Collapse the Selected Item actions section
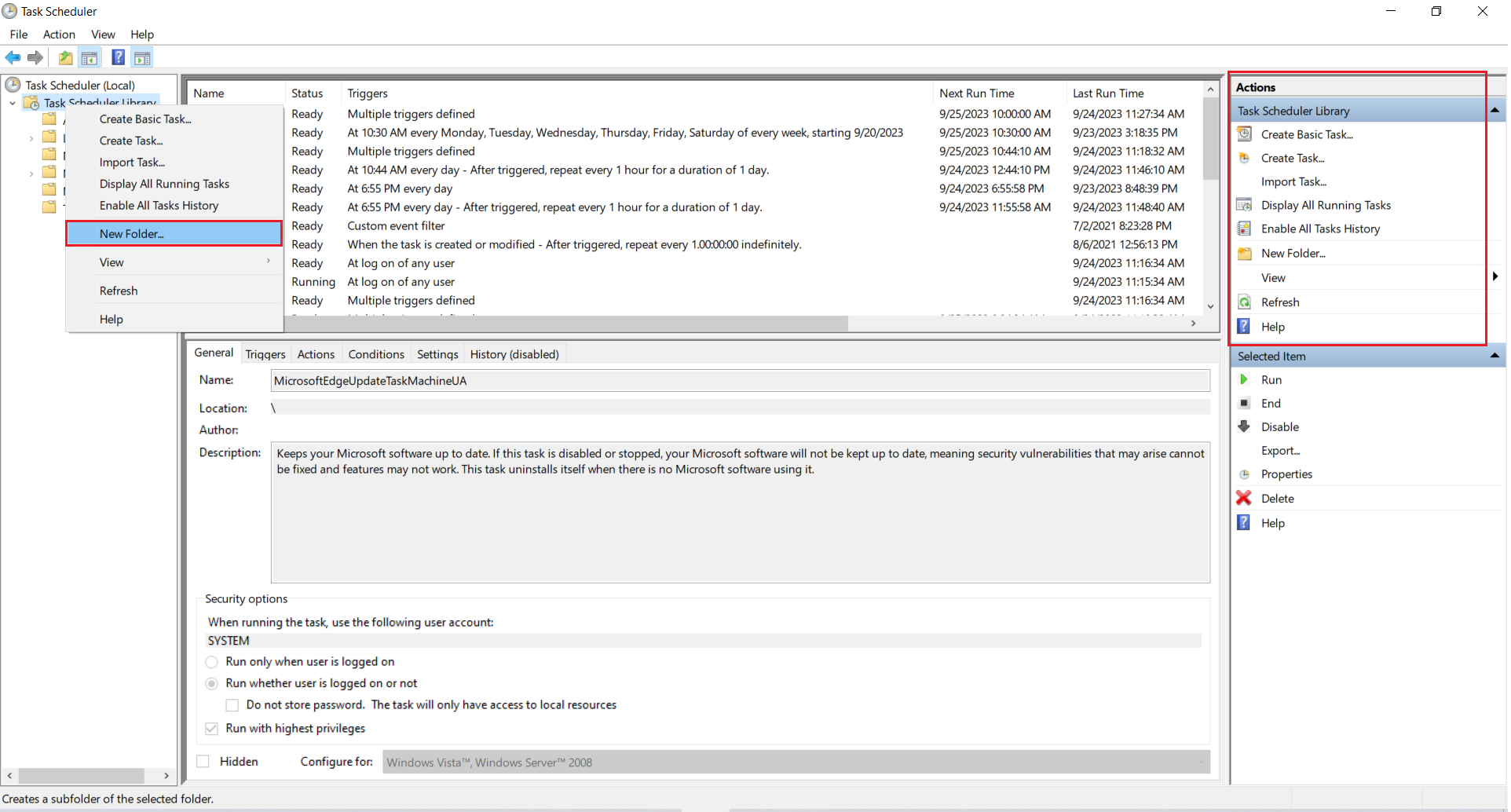The width and height of the screenshot is (1511, 812). (x=1495, y=356)
